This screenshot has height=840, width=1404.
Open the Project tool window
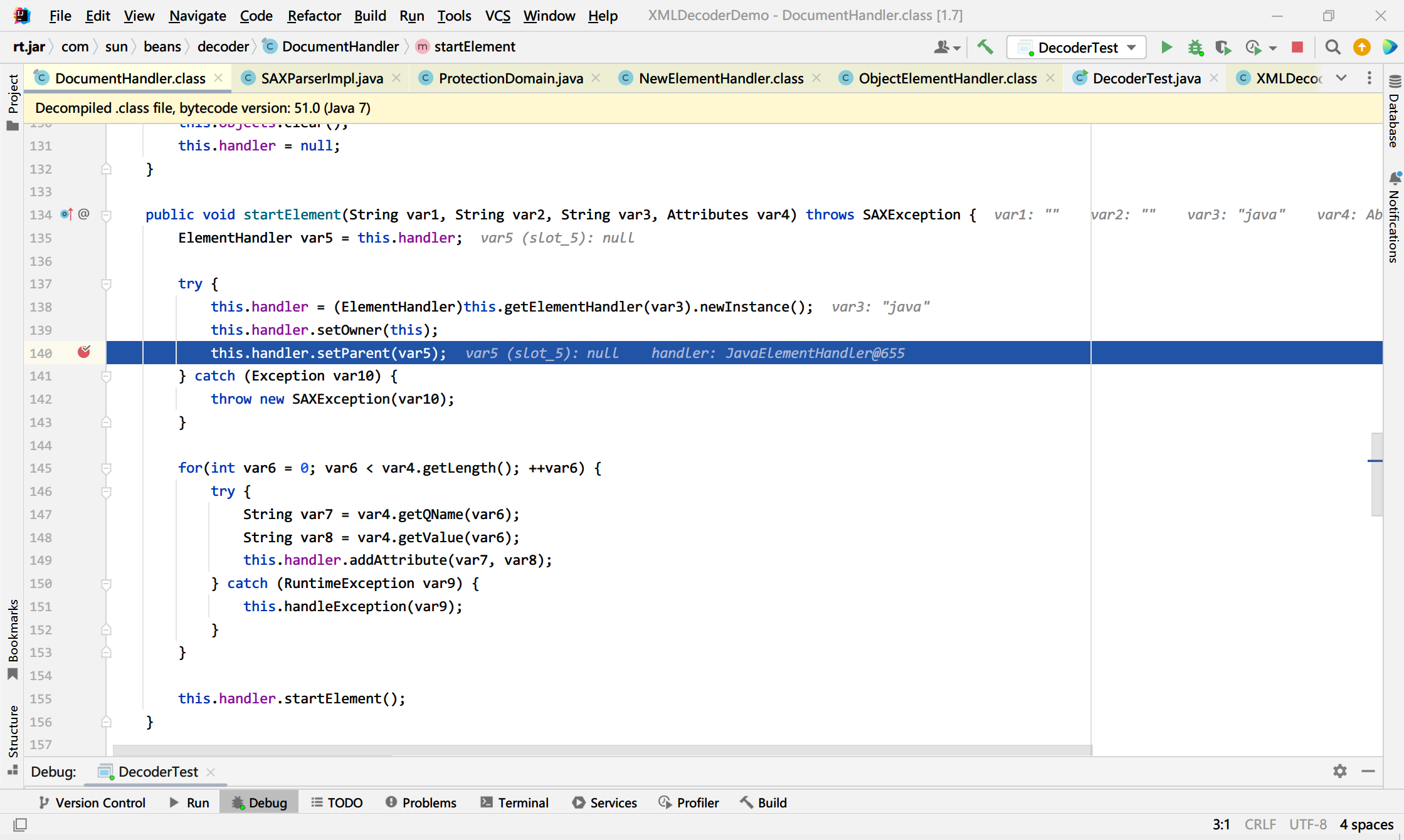coord(13,102)
